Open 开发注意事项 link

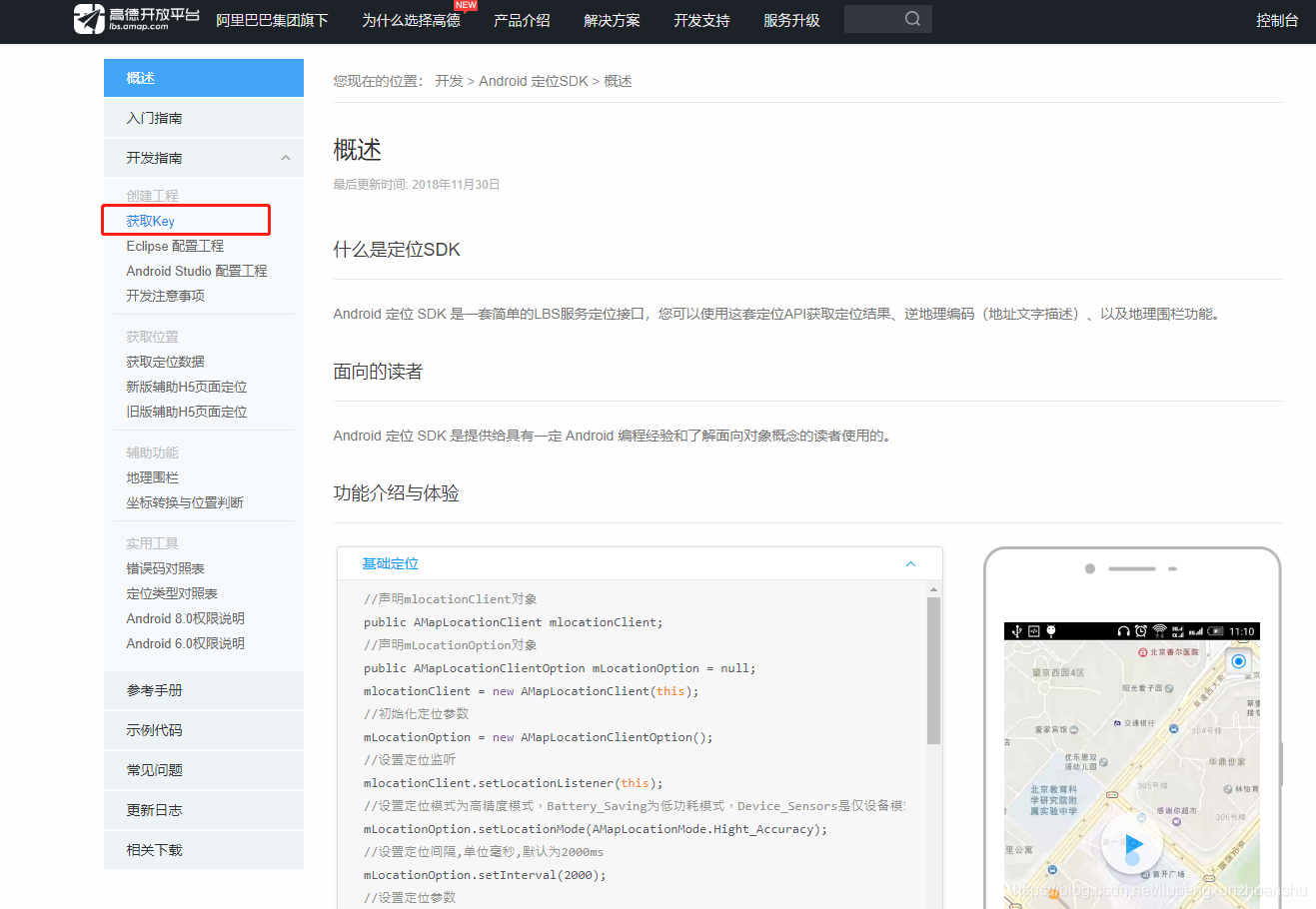coord(165,296)
